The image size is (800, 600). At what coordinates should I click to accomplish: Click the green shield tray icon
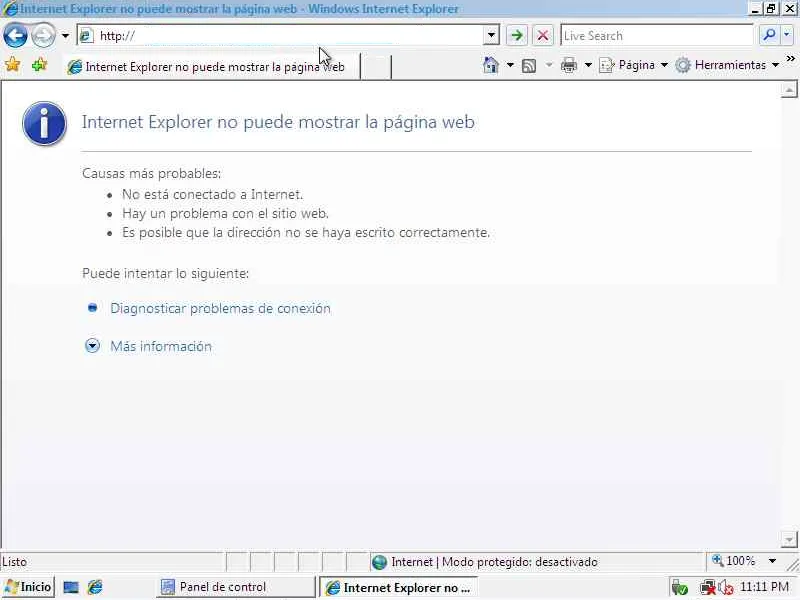680,588
